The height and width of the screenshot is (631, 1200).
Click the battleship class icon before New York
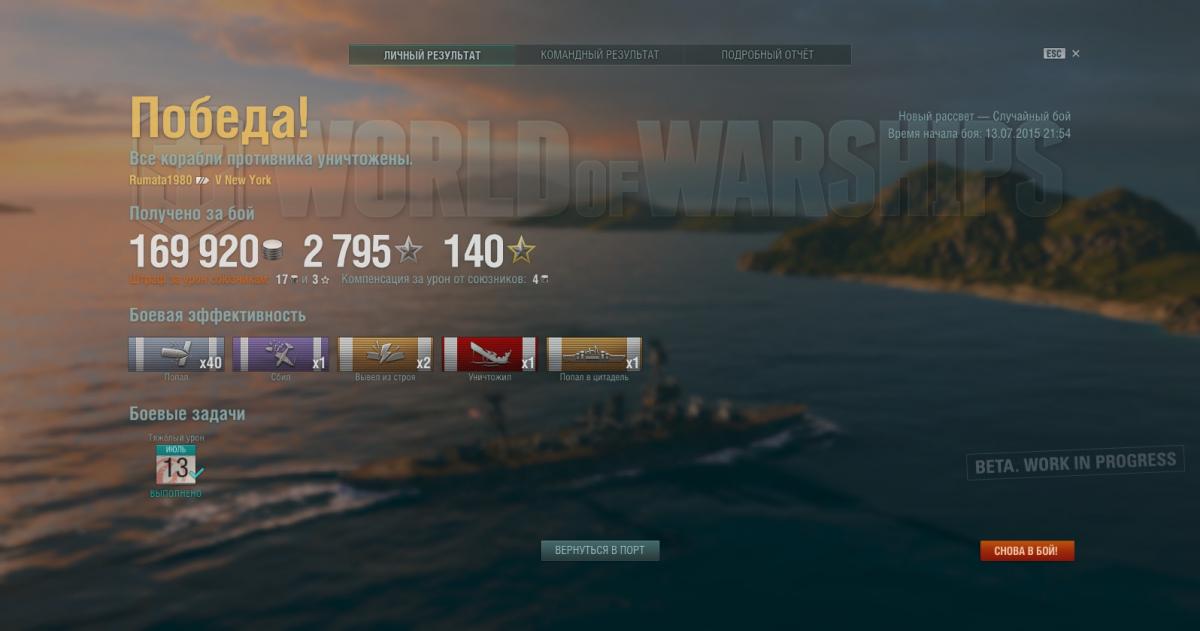203,180
